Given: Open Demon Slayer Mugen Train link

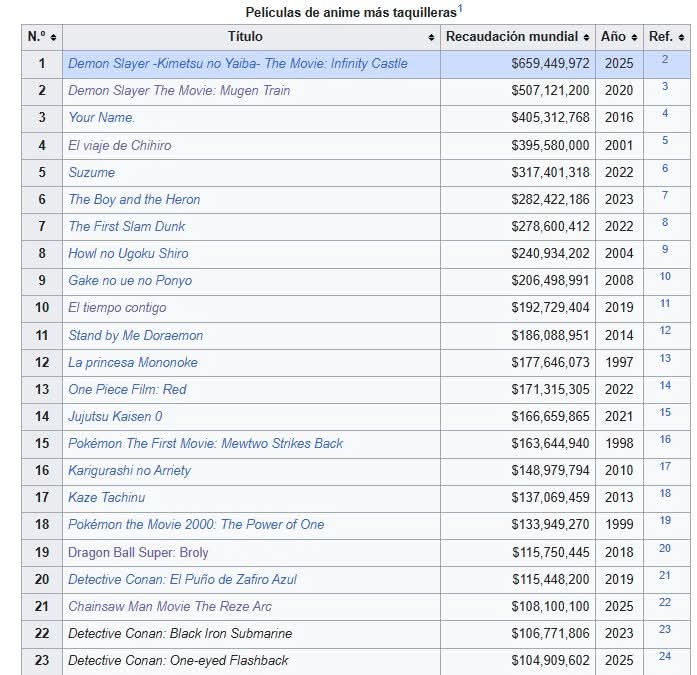Looking at the screenshot, I should point(179,91).
